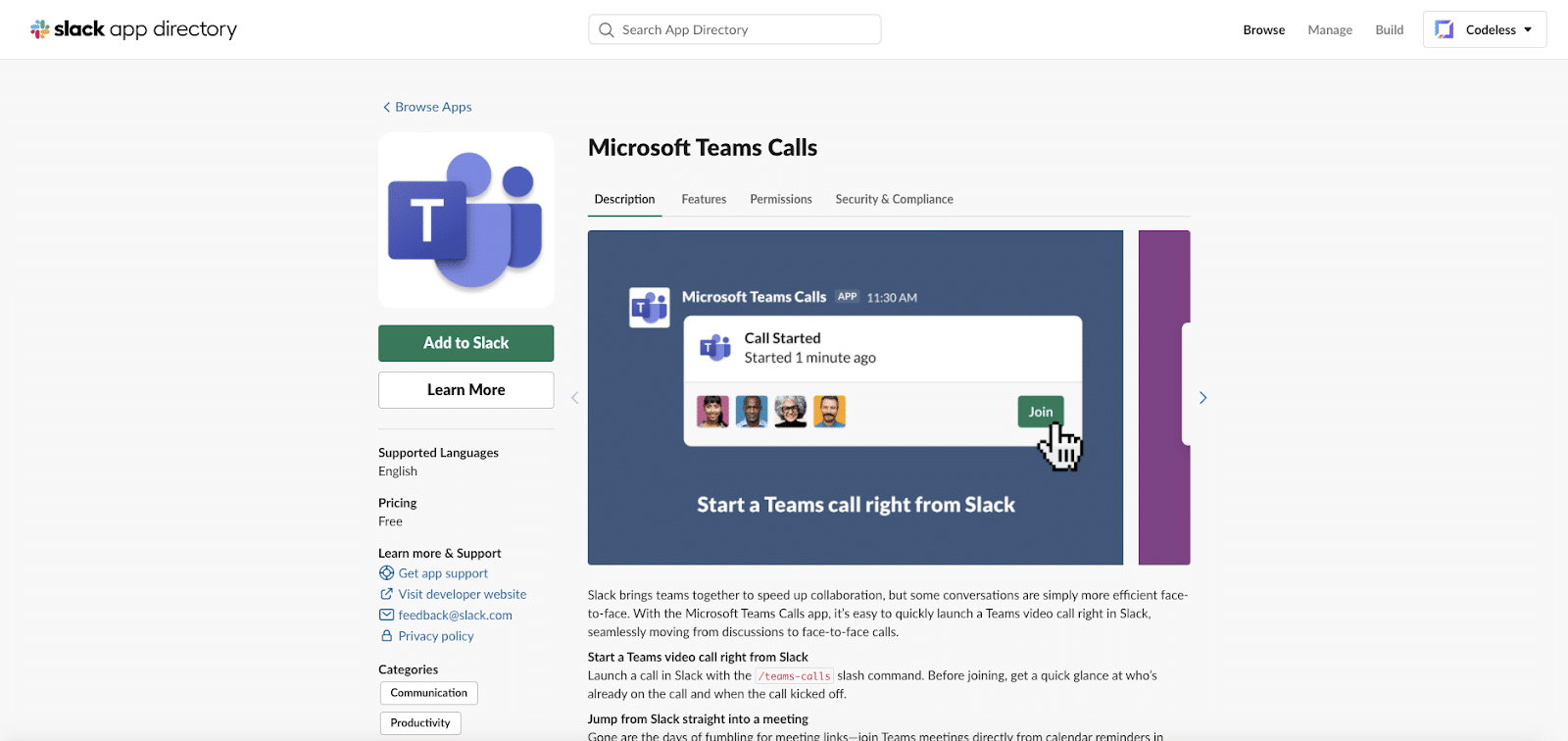The height and width of the screenshot is (741, 1568).
Task: Click the back chevron beside Browse Apps
Action: click(386, 107)
